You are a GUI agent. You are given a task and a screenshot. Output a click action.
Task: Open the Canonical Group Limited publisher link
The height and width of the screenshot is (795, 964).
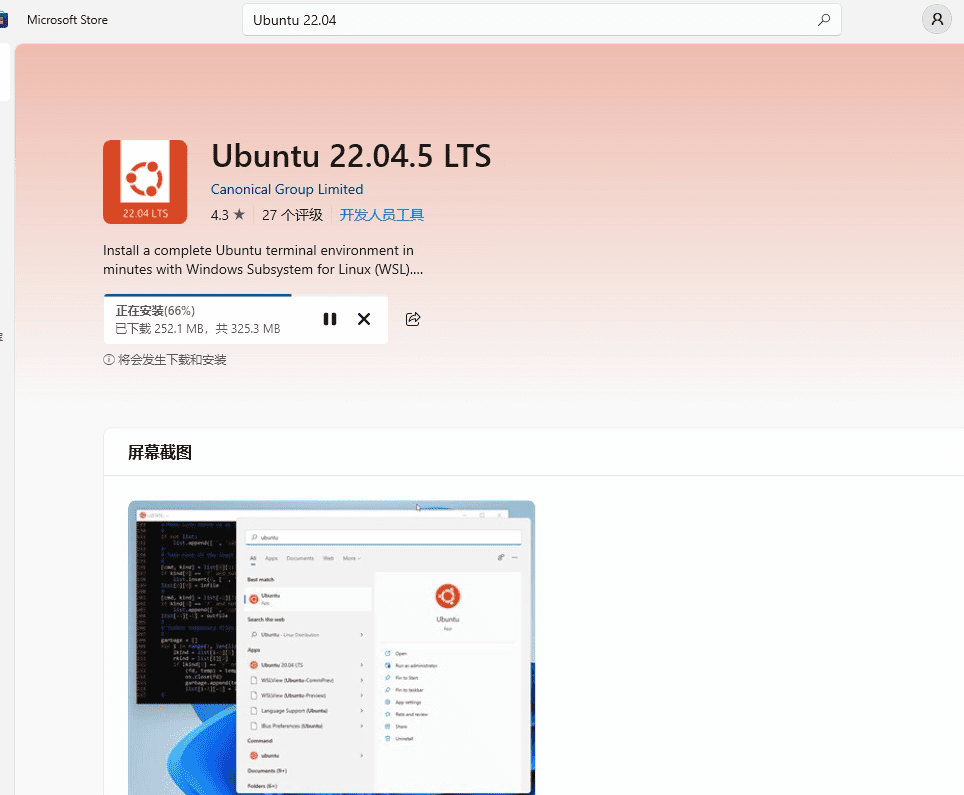(287, 189)
